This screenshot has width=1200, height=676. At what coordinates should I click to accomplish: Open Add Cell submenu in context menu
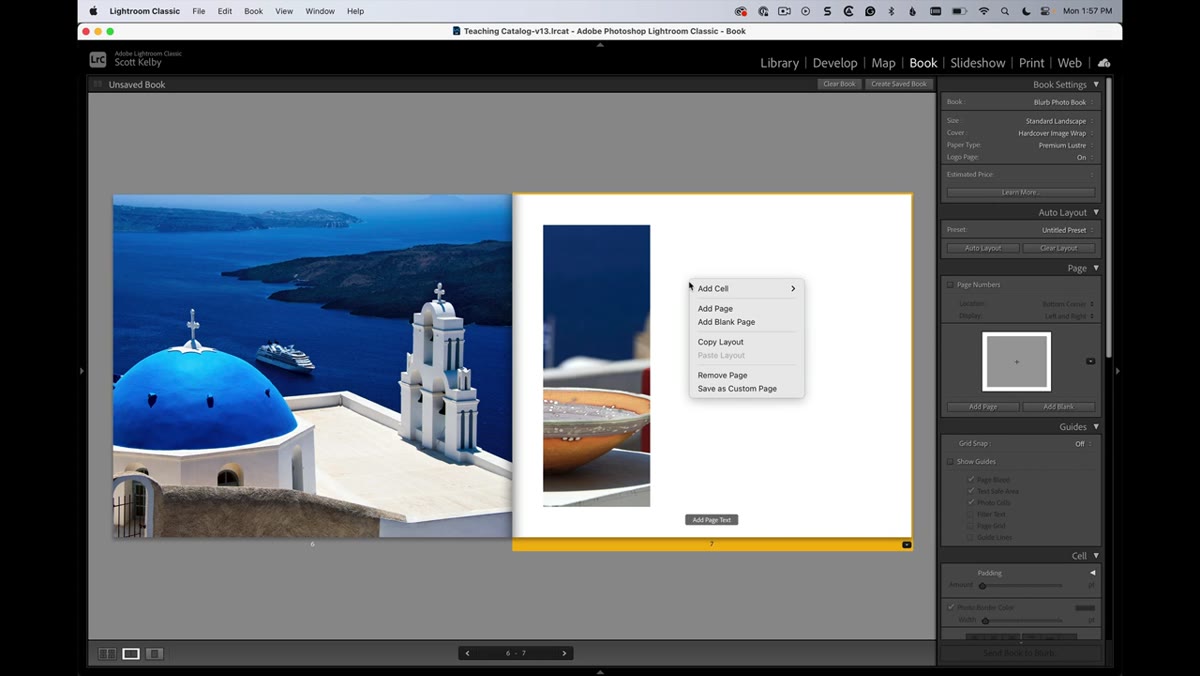[746, 289]
